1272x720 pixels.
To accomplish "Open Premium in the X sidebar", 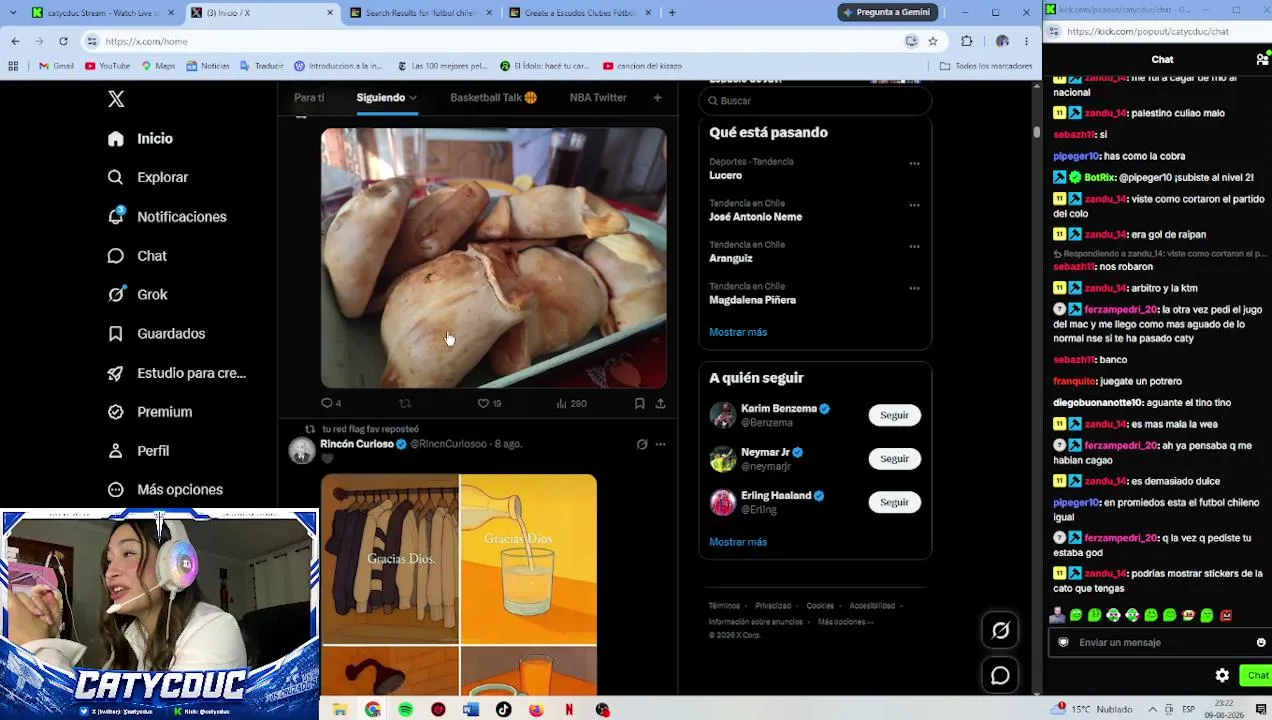I will pos(150,412).
